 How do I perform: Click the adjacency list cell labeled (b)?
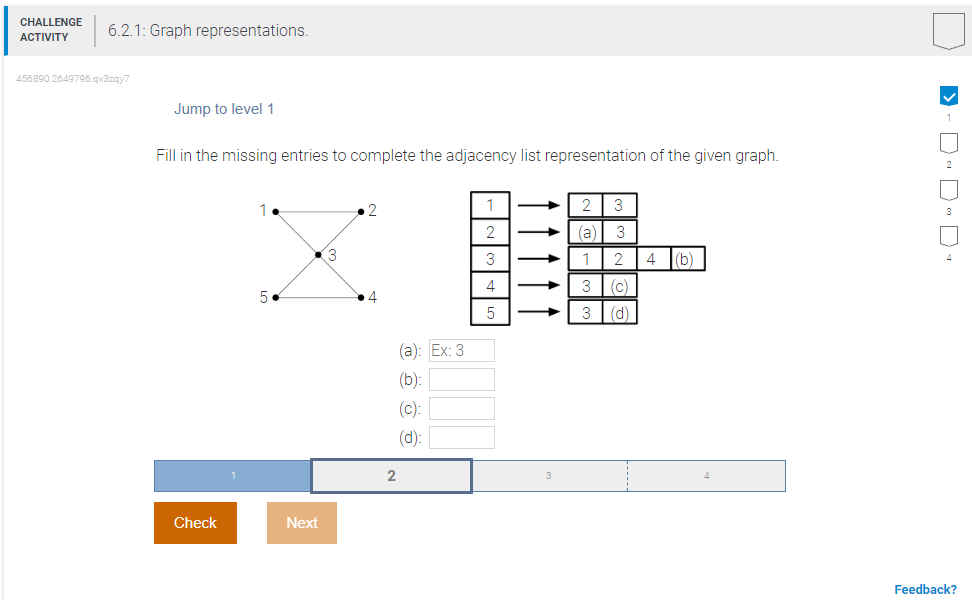tap(686, 258)
